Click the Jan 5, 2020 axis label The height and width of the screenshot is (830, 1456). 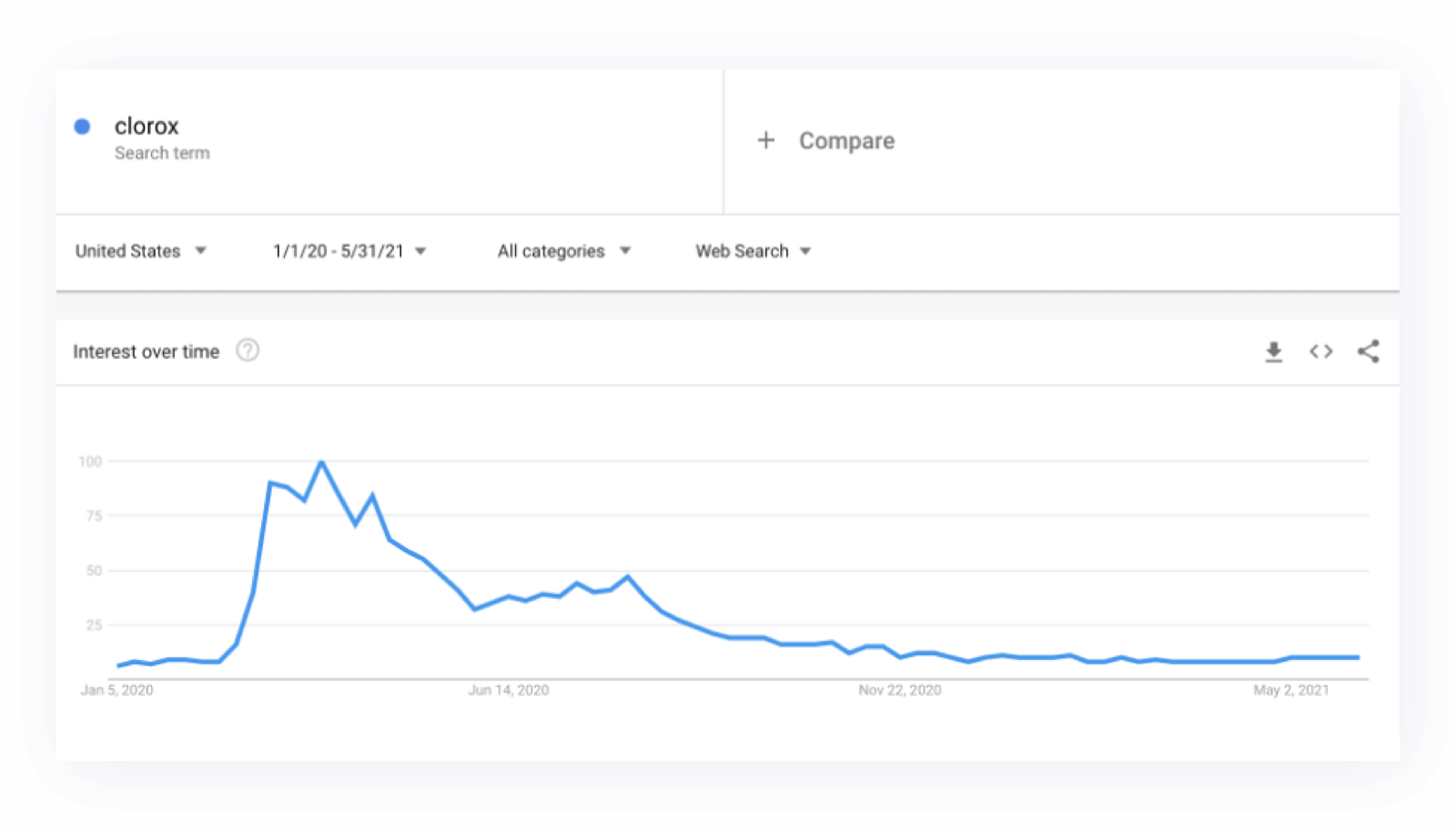click(x=117, y=691)
